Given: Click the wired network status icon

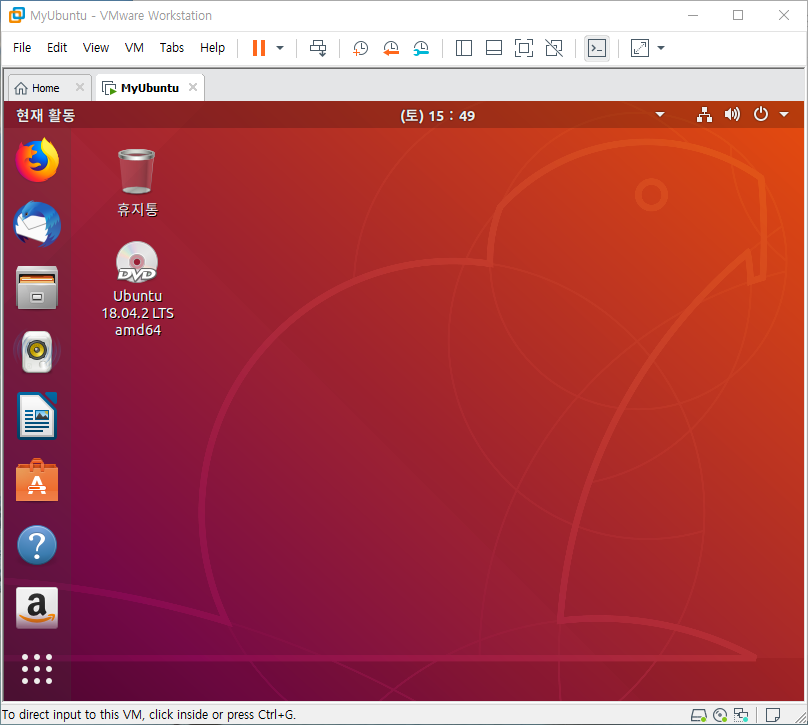Looking at the screenshot, I should pos(704,114).
